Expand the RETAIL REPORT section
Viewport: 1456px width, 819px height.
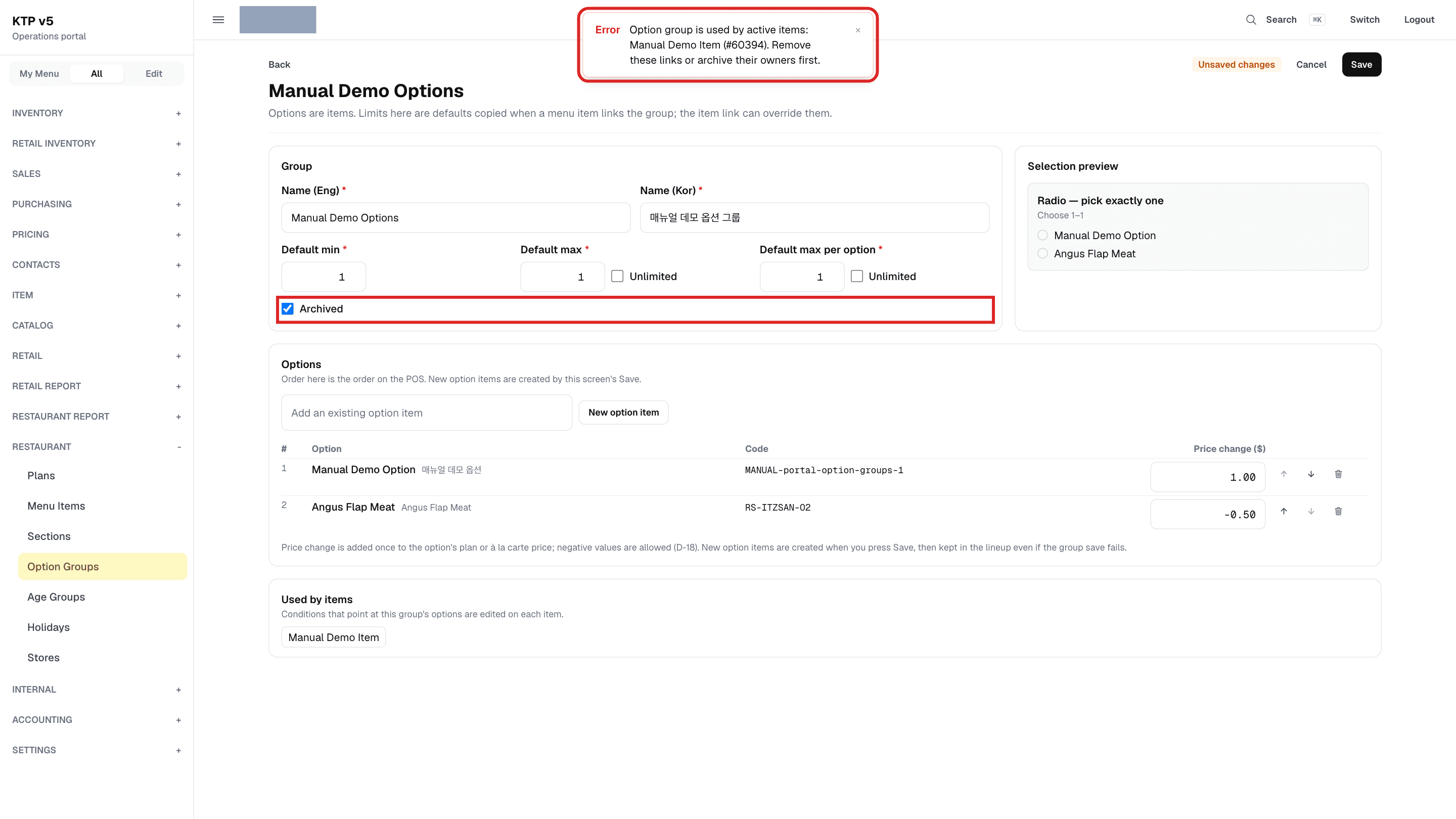[x=97, y=386]
